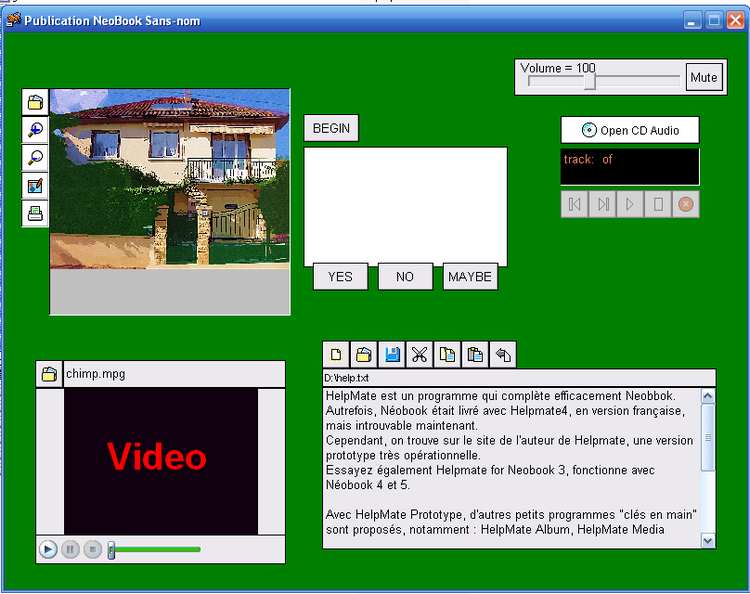Open a video file with the folder icon
Image resolution: width=750 pixels, height=594 pixels.
pos(49,374)
